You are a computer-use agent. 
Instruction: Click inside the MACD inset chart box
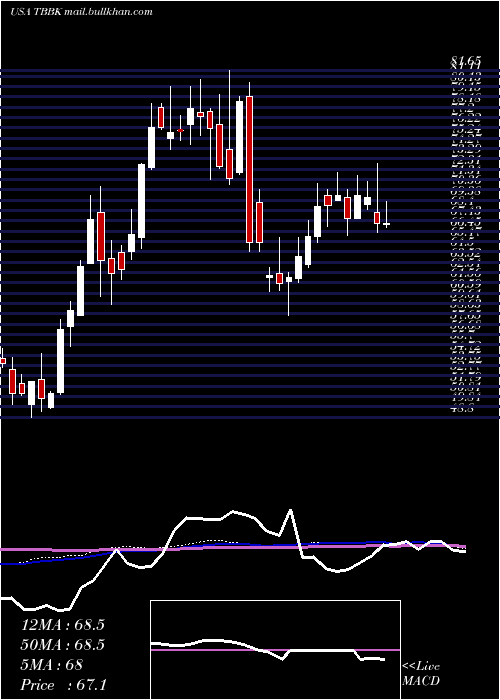point(275,650)
